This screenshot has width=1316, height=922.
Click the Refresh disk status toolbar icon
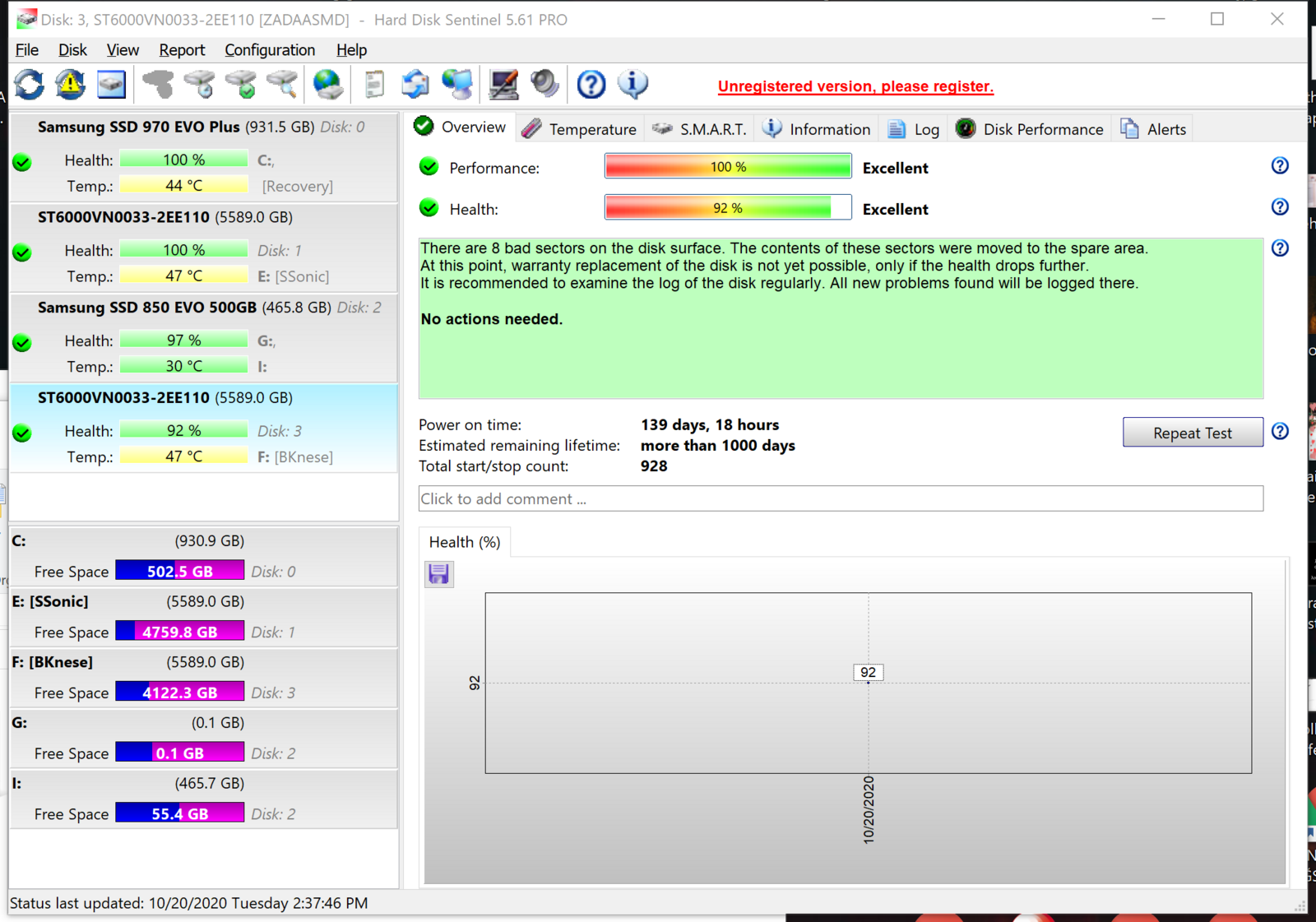coord(30,85)
